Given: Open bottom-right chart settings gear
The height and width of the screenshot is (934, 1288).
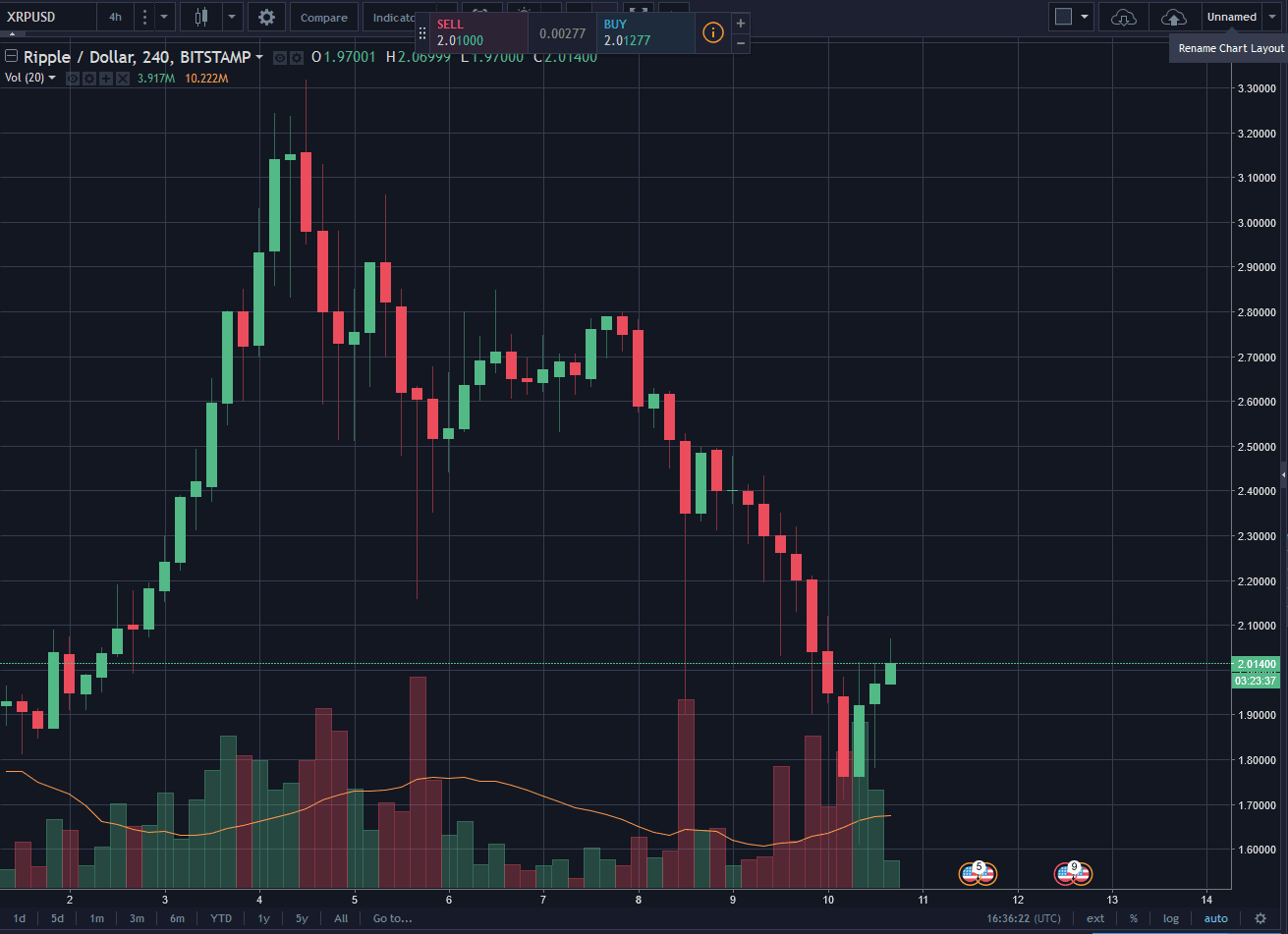Looking at the screenshot, I should coord(1260,918).
